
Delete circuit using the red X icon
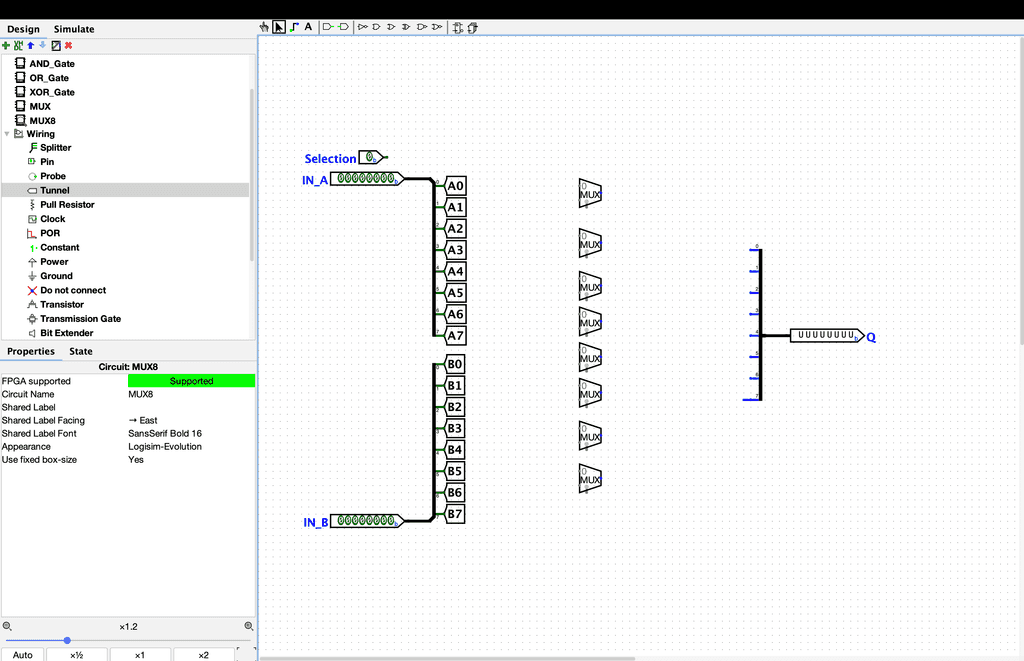(x=68, y=45)
